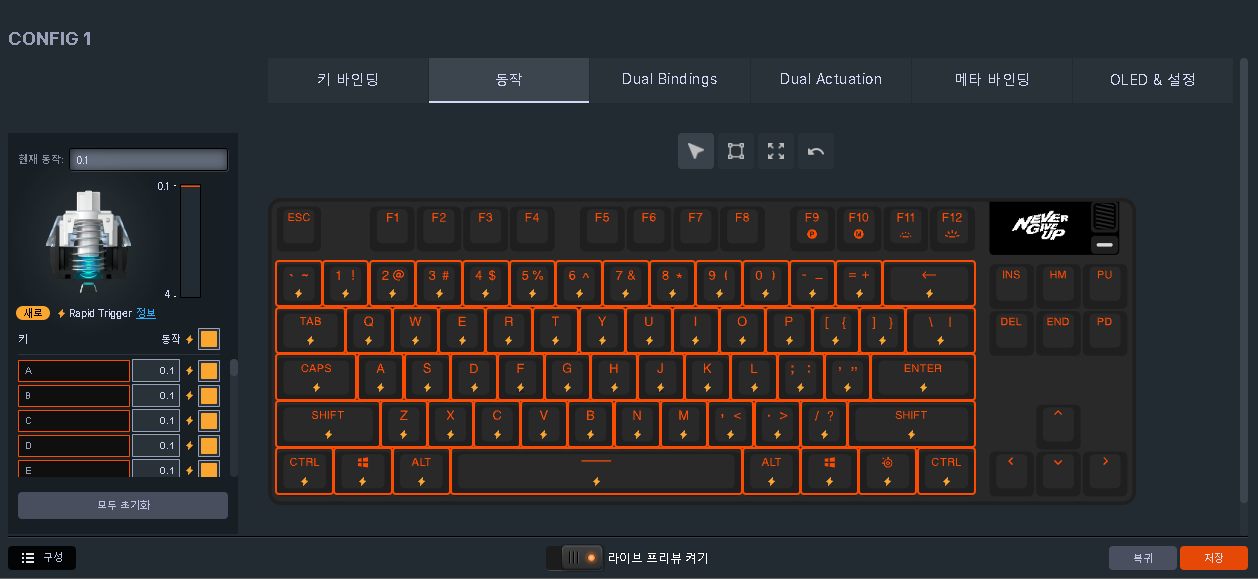Click the game-mode key beside right CTRL
This screenshot has width=1258, height=579.
pyautogui.click(x=887, y=471)
